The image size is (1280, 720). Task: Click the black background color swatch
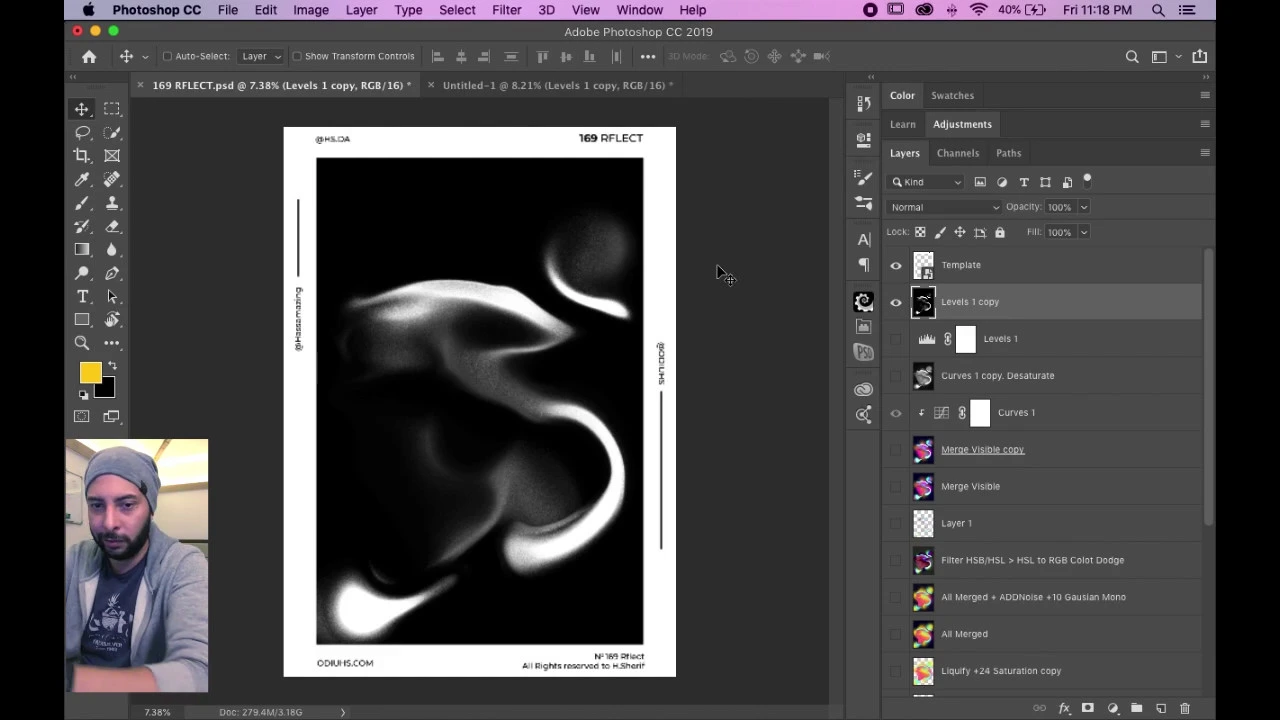point(107,390)
